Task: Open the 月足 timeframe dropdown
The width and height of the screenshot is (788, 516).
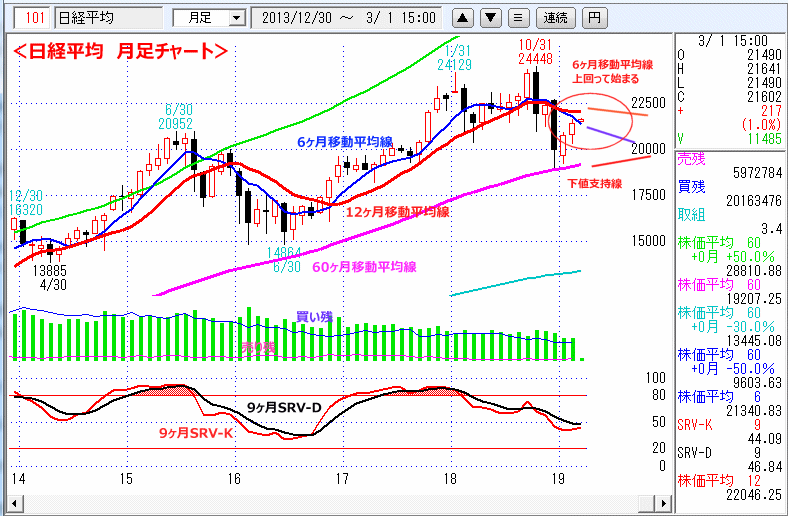Action: (208, 18)
